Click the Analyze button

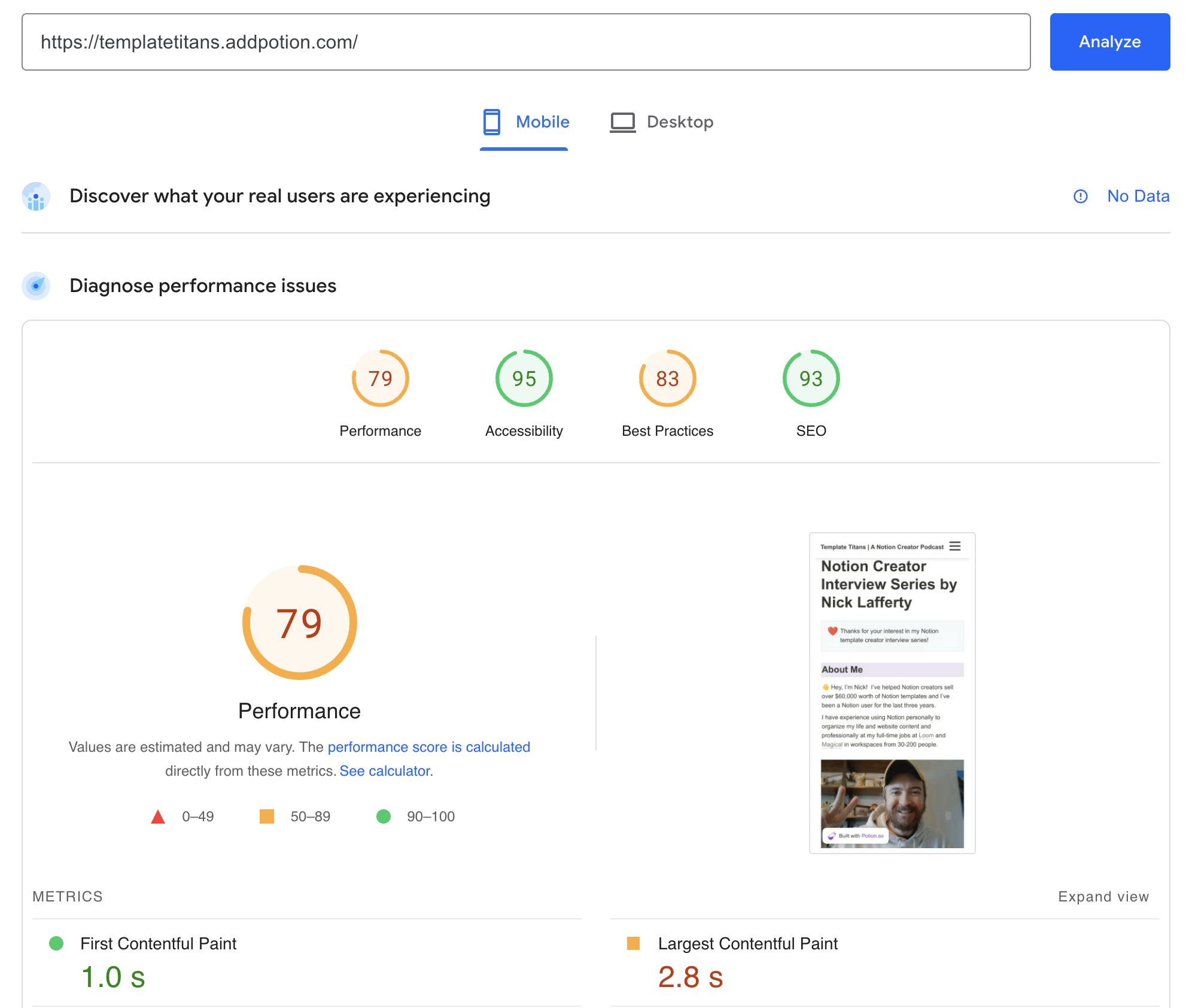tap(1109, 42)
